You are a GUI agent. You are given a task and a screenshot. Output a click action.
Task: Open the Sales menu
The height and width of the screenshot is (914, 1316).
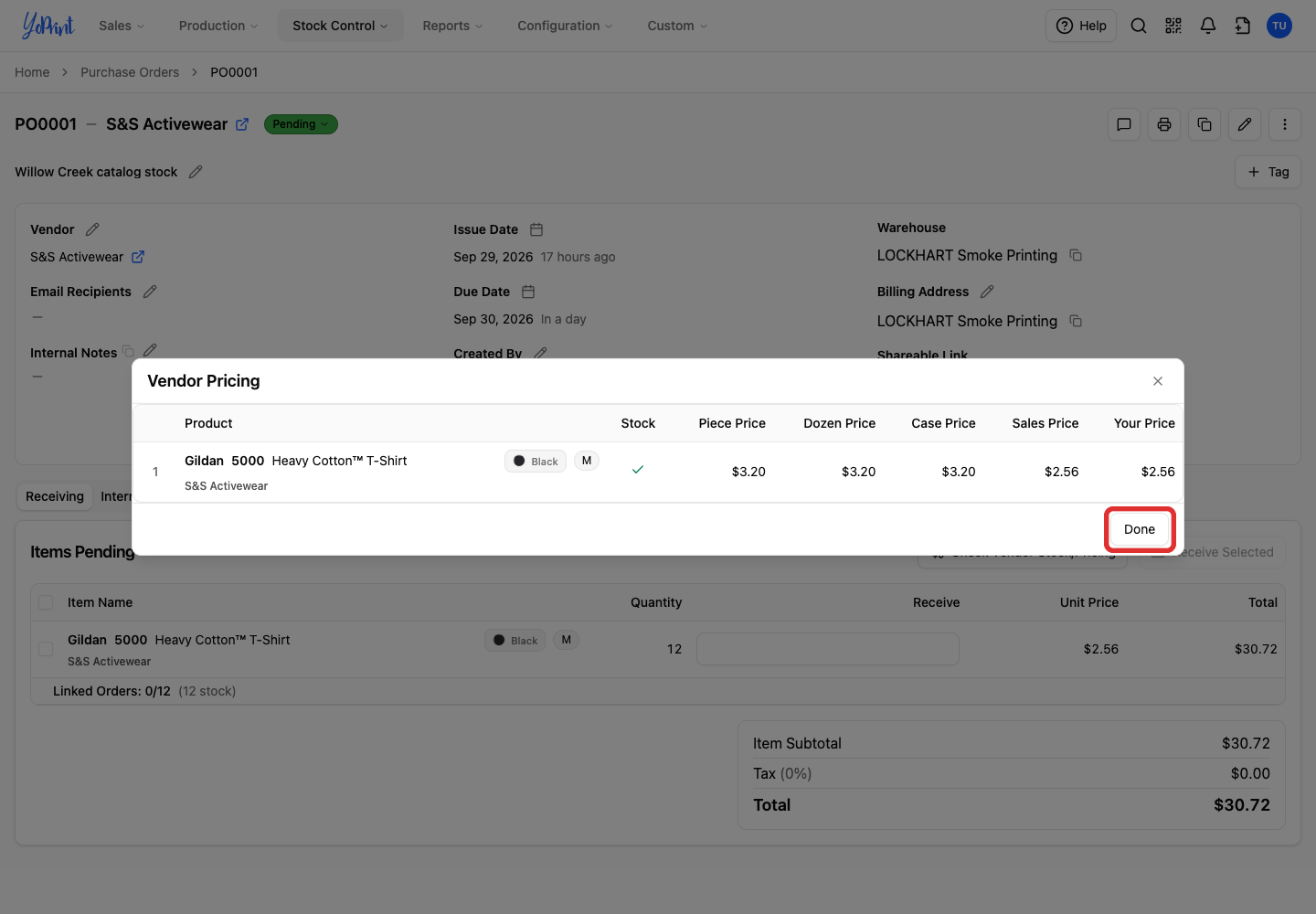tap(122, 26)
